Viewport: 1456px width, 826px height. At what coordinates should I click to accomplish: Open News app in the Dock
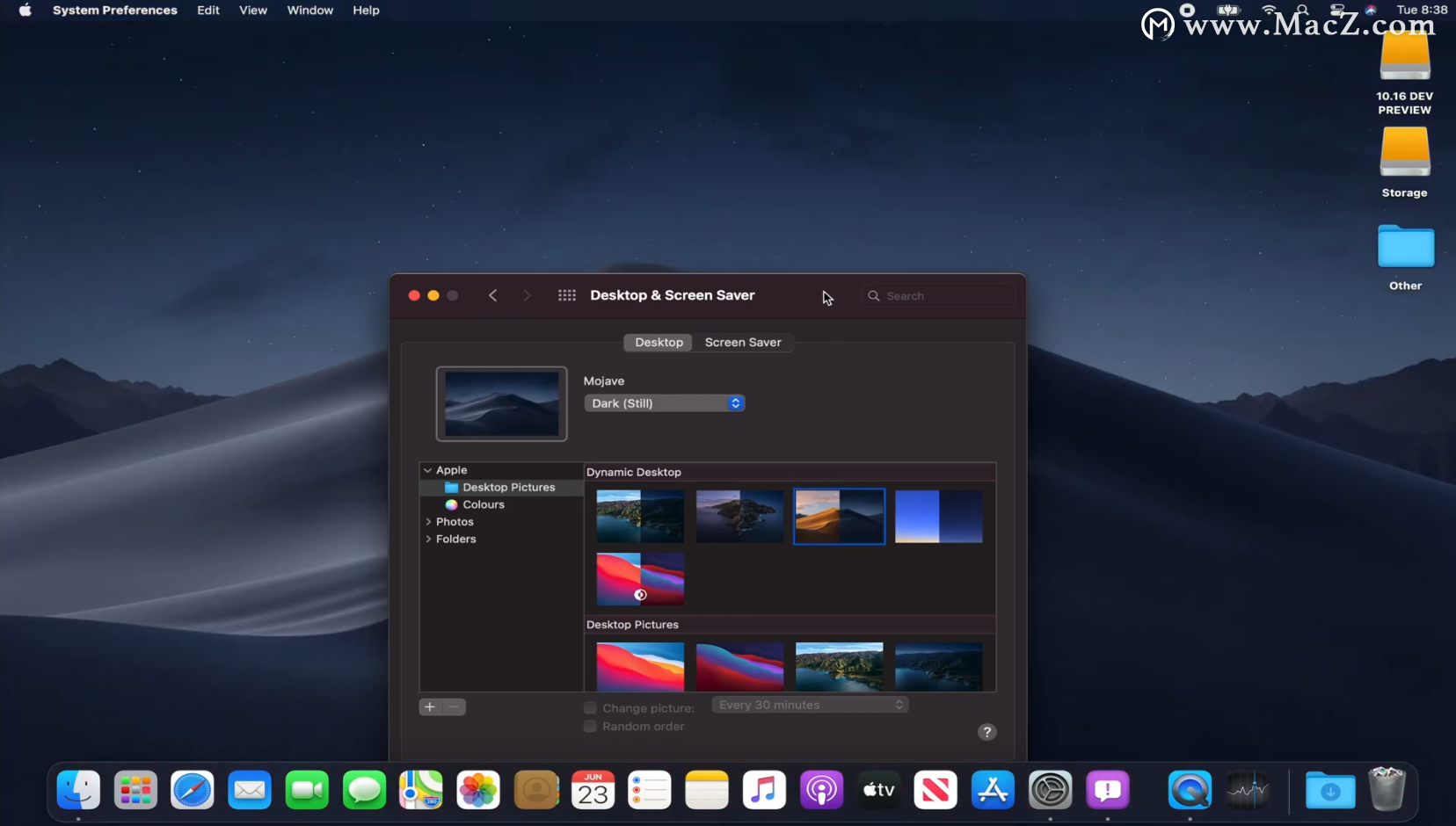pyautogui.click(x=935, y=790)
